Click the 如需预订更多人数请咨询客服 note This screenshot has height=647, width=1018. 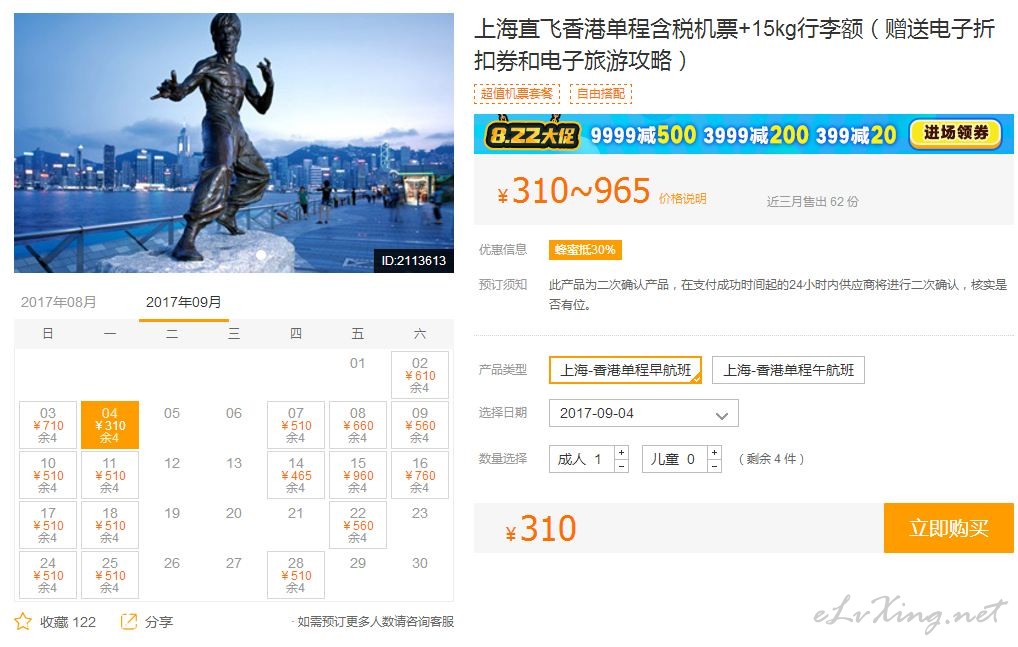tap(375, 622)
